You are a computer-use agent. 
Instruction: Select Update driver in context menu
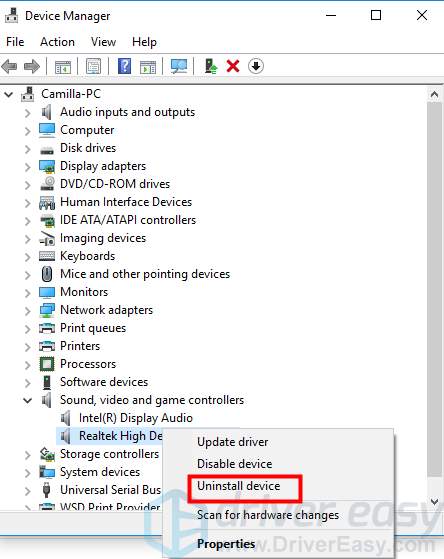(x=232, y=442)
